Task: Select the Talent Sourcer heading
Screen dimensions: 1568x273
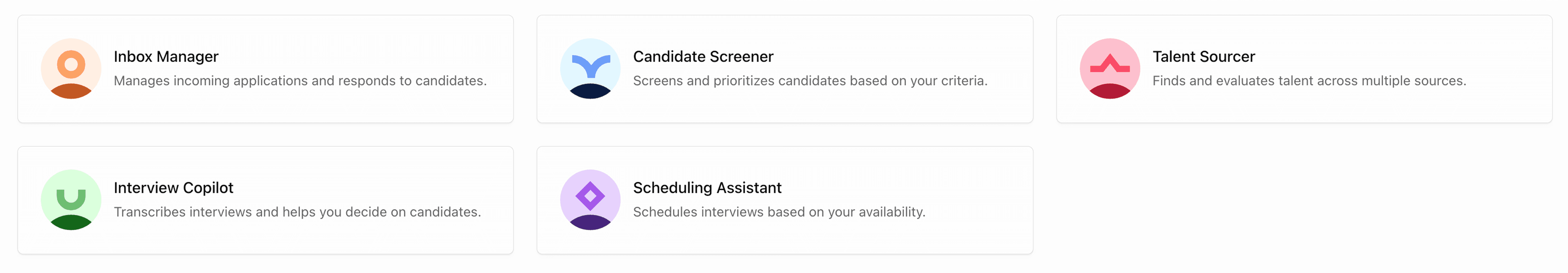Action: pyautogui.click(x=1203, y=57)
